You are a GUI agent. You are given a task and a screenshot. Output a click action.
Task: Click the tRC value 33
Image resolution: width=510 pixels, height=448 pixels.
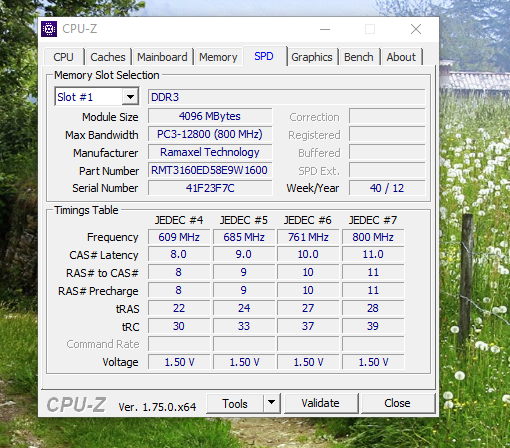click(244, 326)
